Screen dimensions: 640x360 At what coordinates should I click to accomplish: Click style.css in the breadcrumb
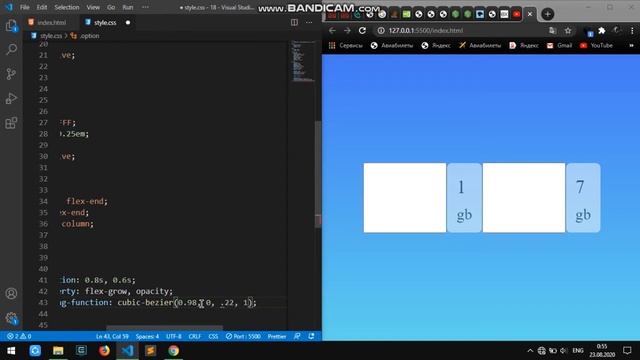(x=50, y=36)
